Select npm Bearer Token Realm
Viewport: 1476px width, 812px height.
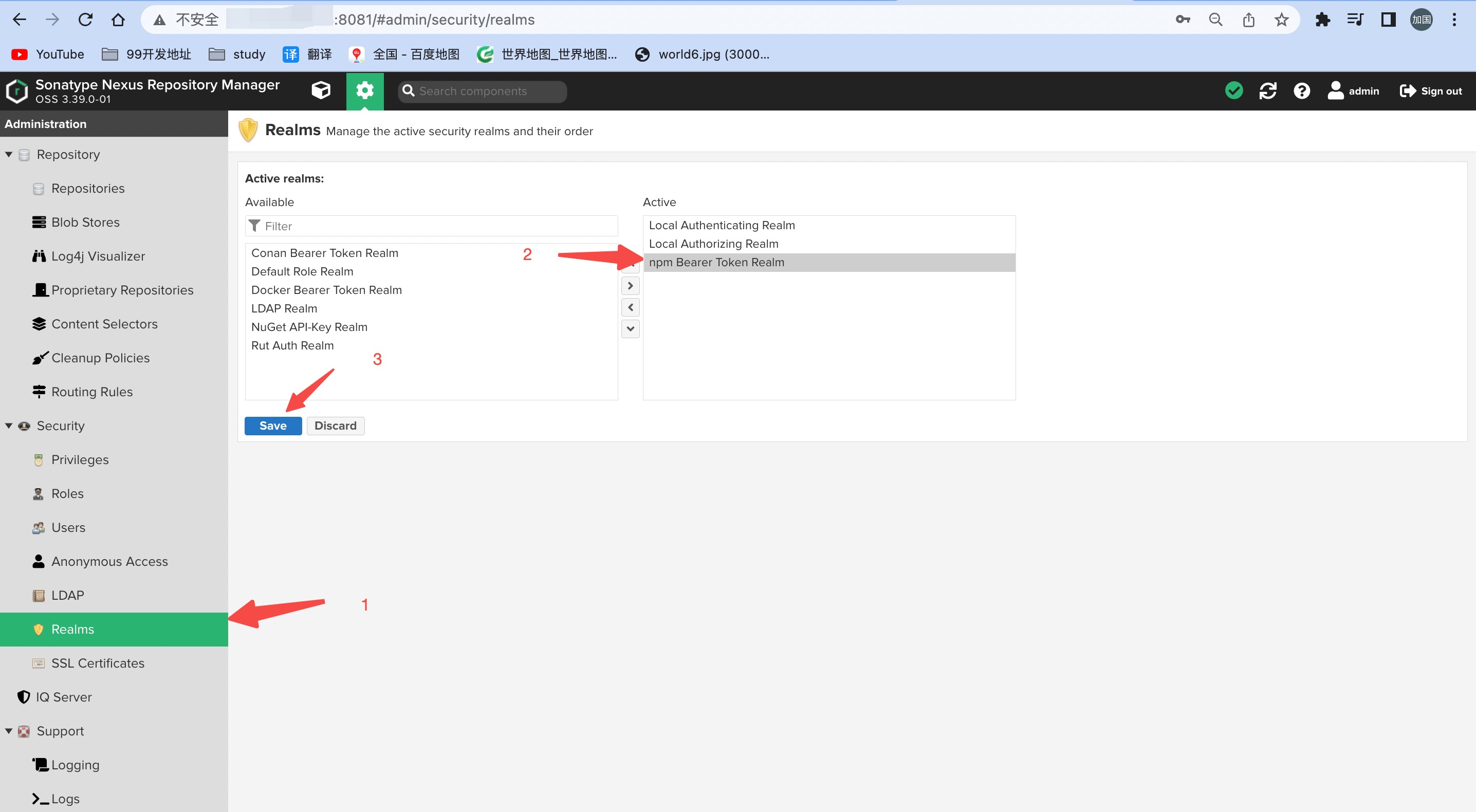coord(829,263)
